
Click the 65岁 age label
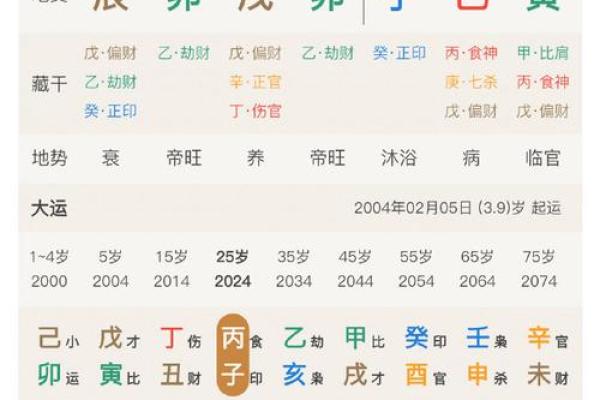478,256
